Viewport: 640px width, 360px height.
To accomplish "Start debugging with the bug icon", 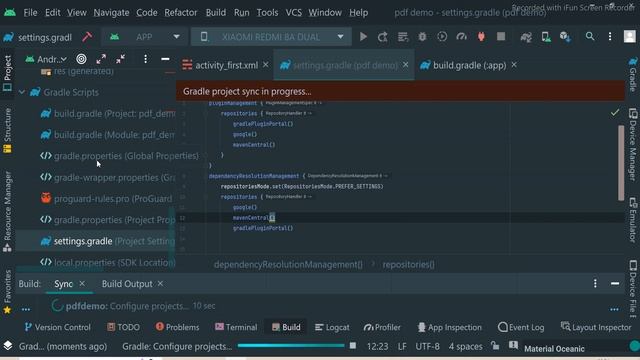I will click(422, 37).
